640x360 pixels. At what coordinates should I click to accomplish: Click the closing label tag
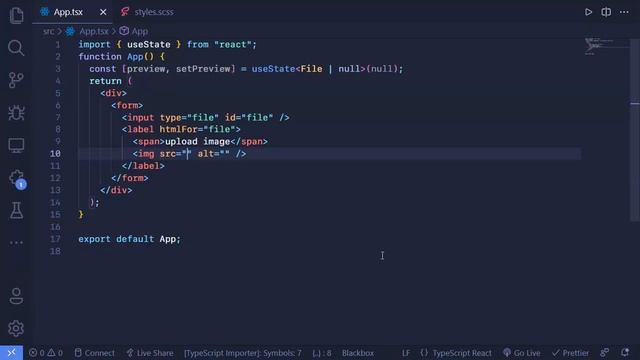(x=143, y=166)
